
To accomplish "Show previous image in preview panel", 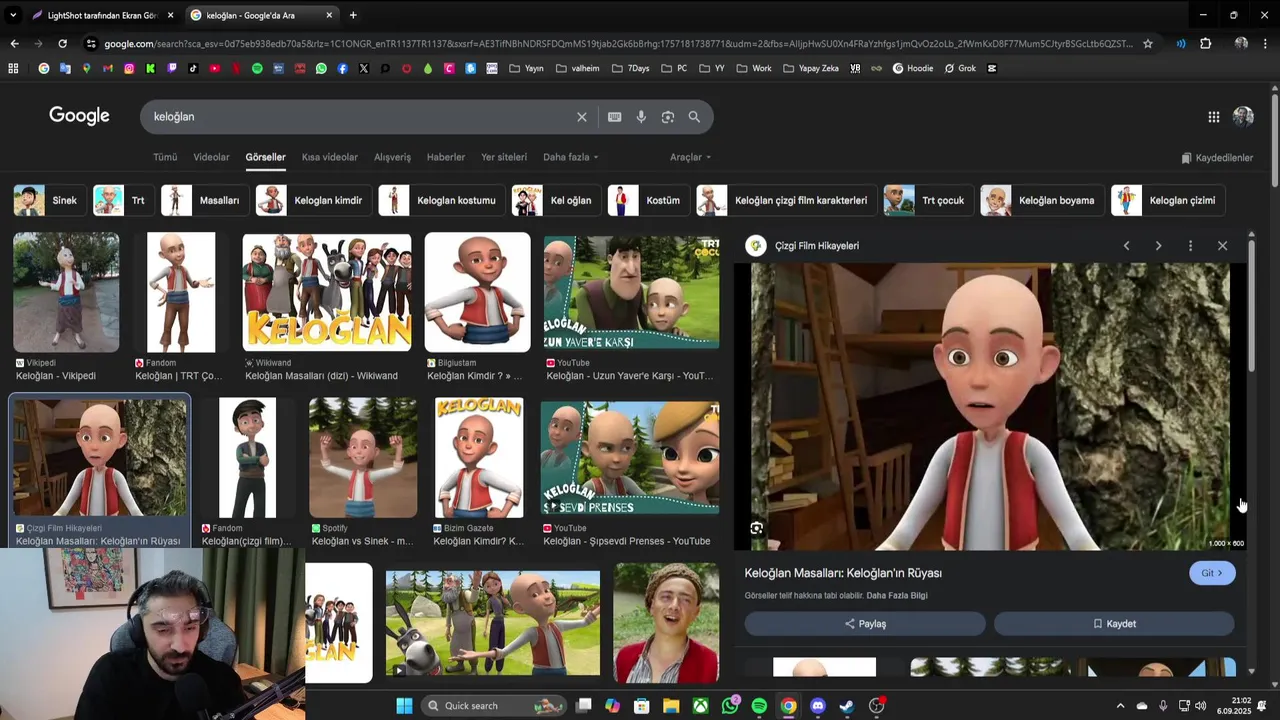I will point(1126,246).
